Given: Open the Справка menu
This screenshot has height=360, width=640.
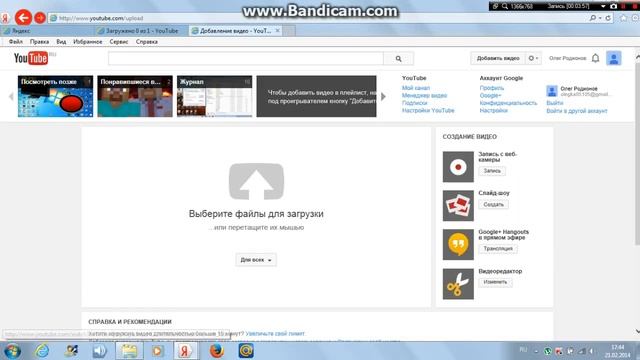Looking at the screenshot, I should [147, 42].
